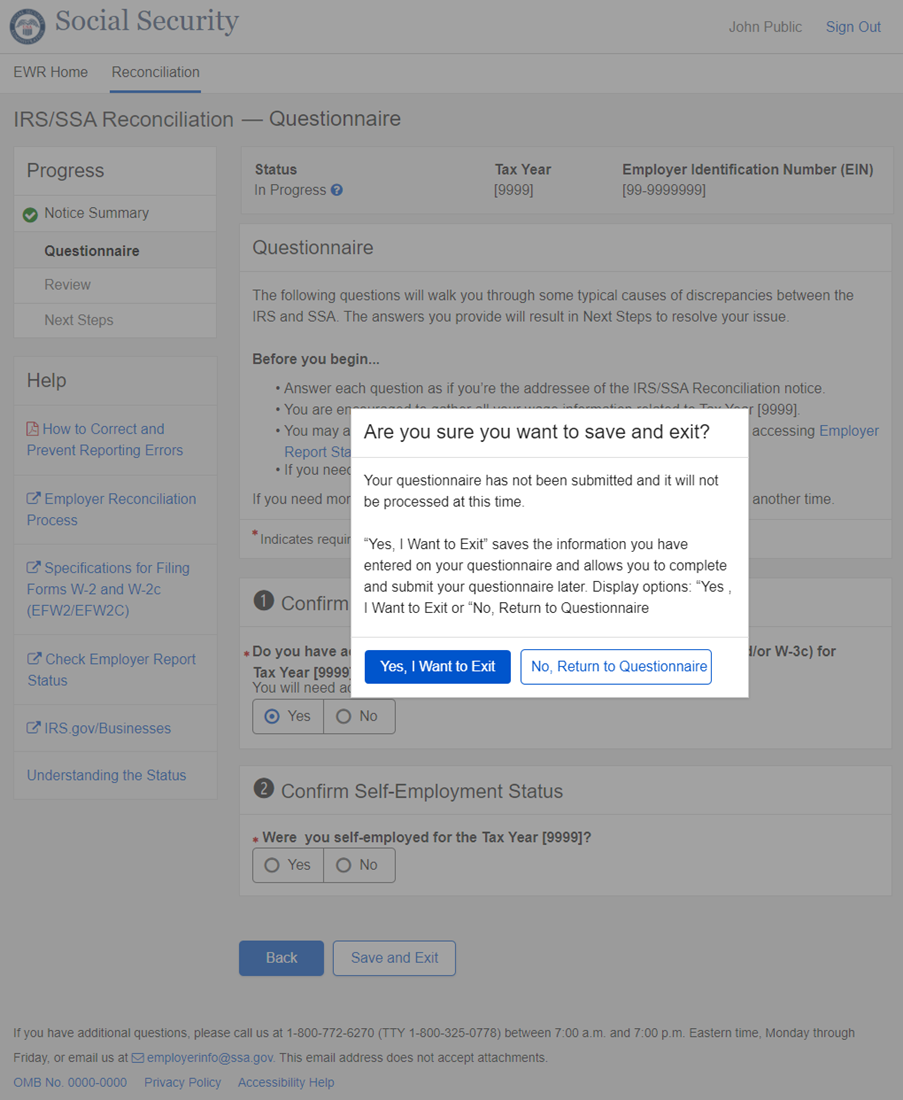Go to Questionnaire step in Progress panel
The image size is (903, 1100).
click(x=92, y=251)
